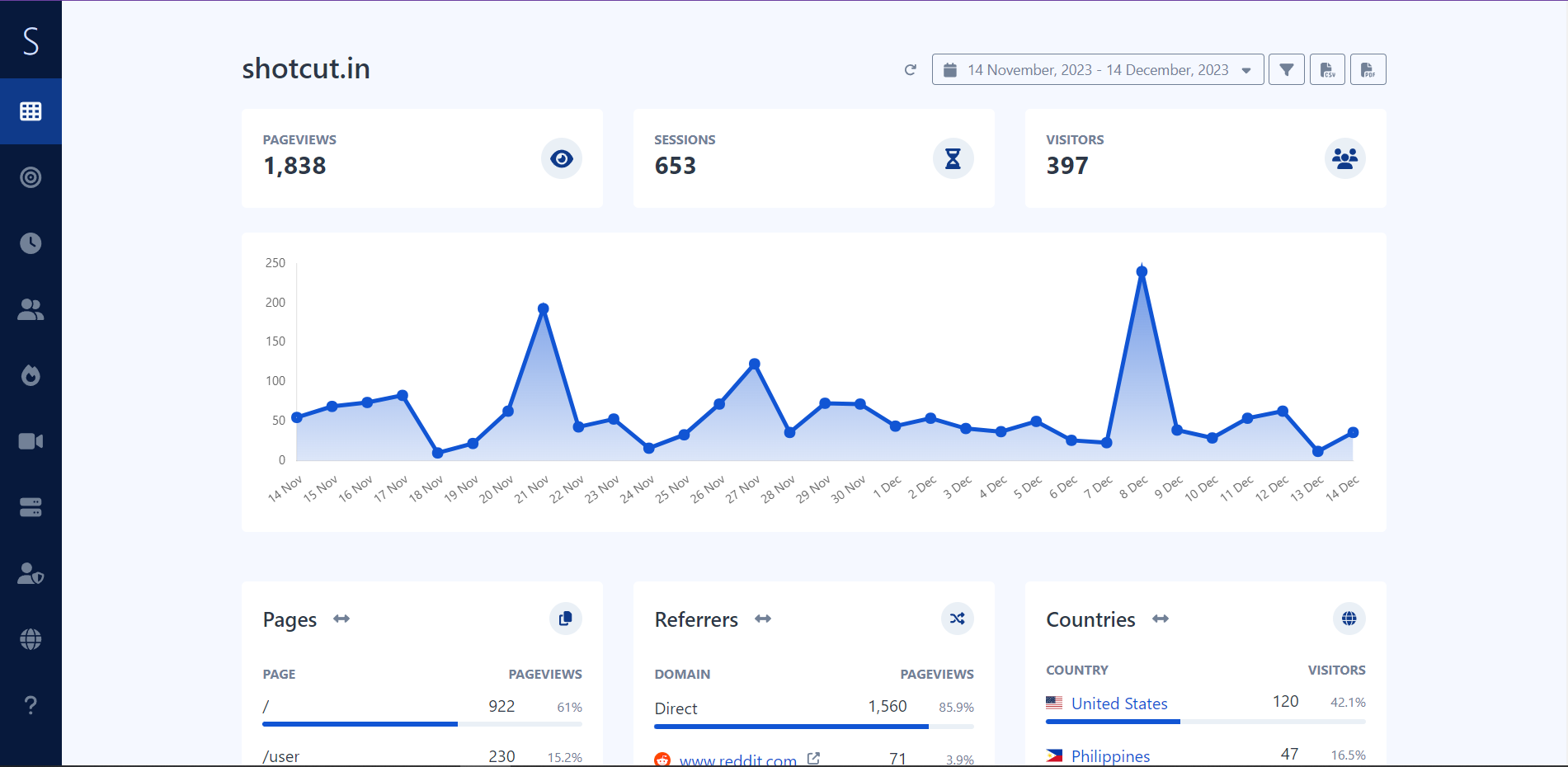Select Philippines country link
1568x767 pixels.
[1110, 756]
